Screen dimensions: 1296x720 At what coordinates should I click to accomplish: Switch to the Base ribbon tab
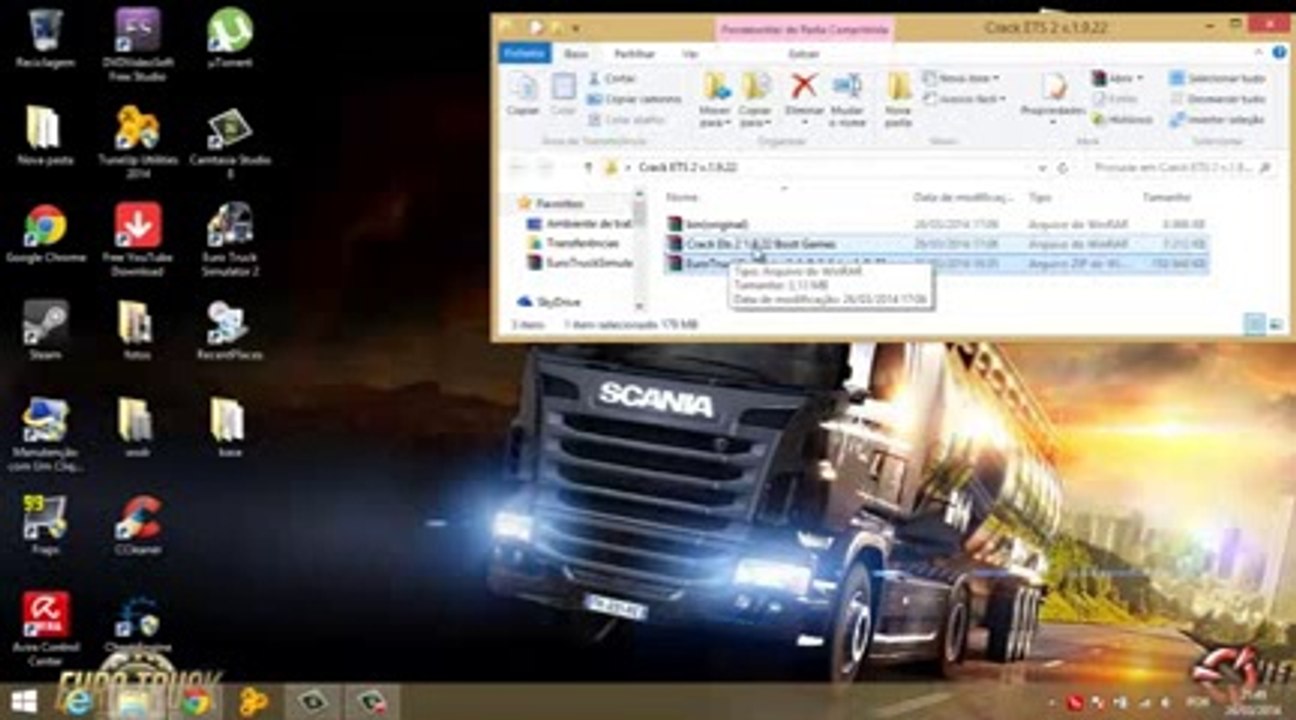(x=576, y=53)
